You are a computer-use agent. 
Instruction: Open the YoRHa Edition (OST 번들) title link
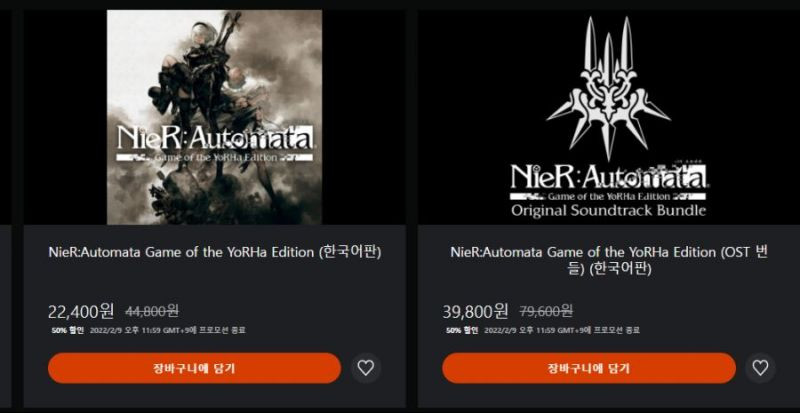(x=609, y=260)
